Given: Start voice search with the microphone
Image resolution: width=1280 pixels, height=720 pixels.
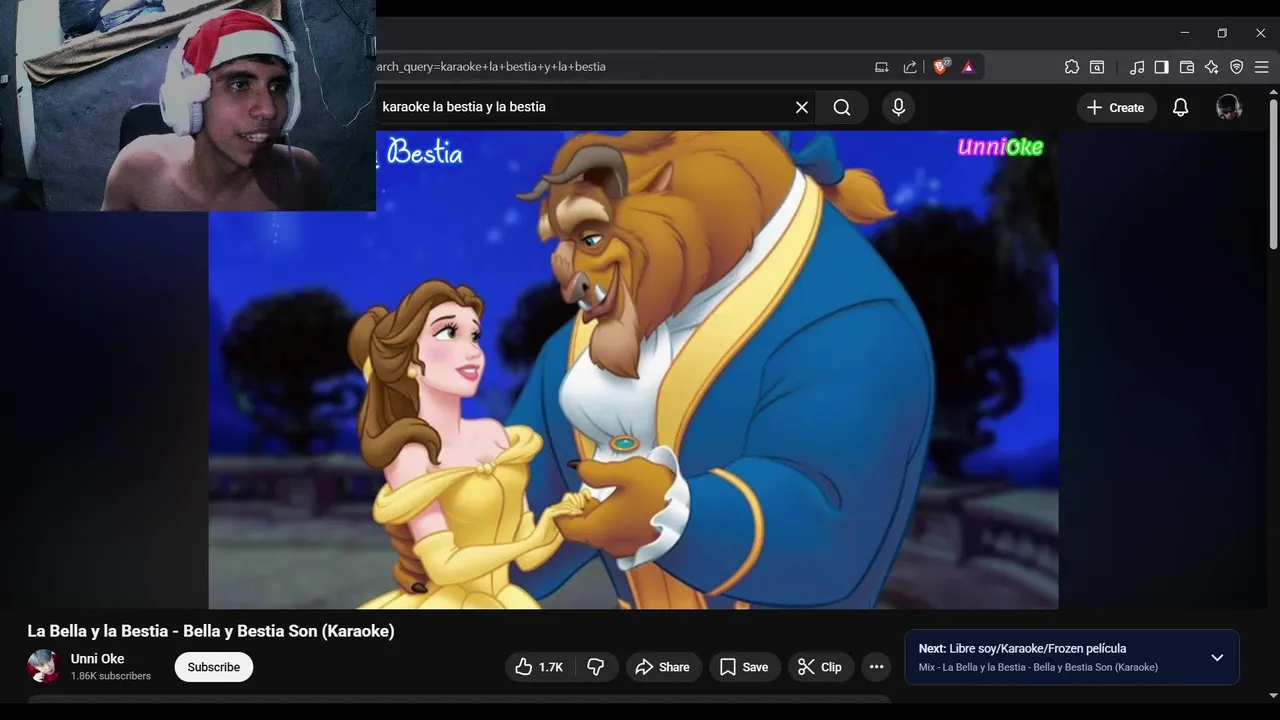Looking at the screenshot, I should click(898, 107).
